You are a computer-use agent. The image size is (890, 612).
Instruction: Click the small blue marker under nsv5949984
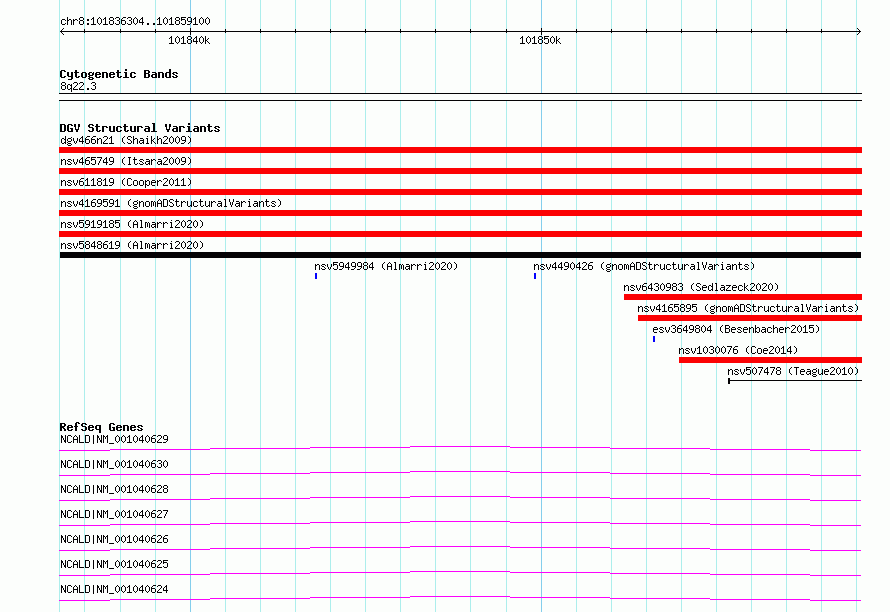click(x=316, y=276)
